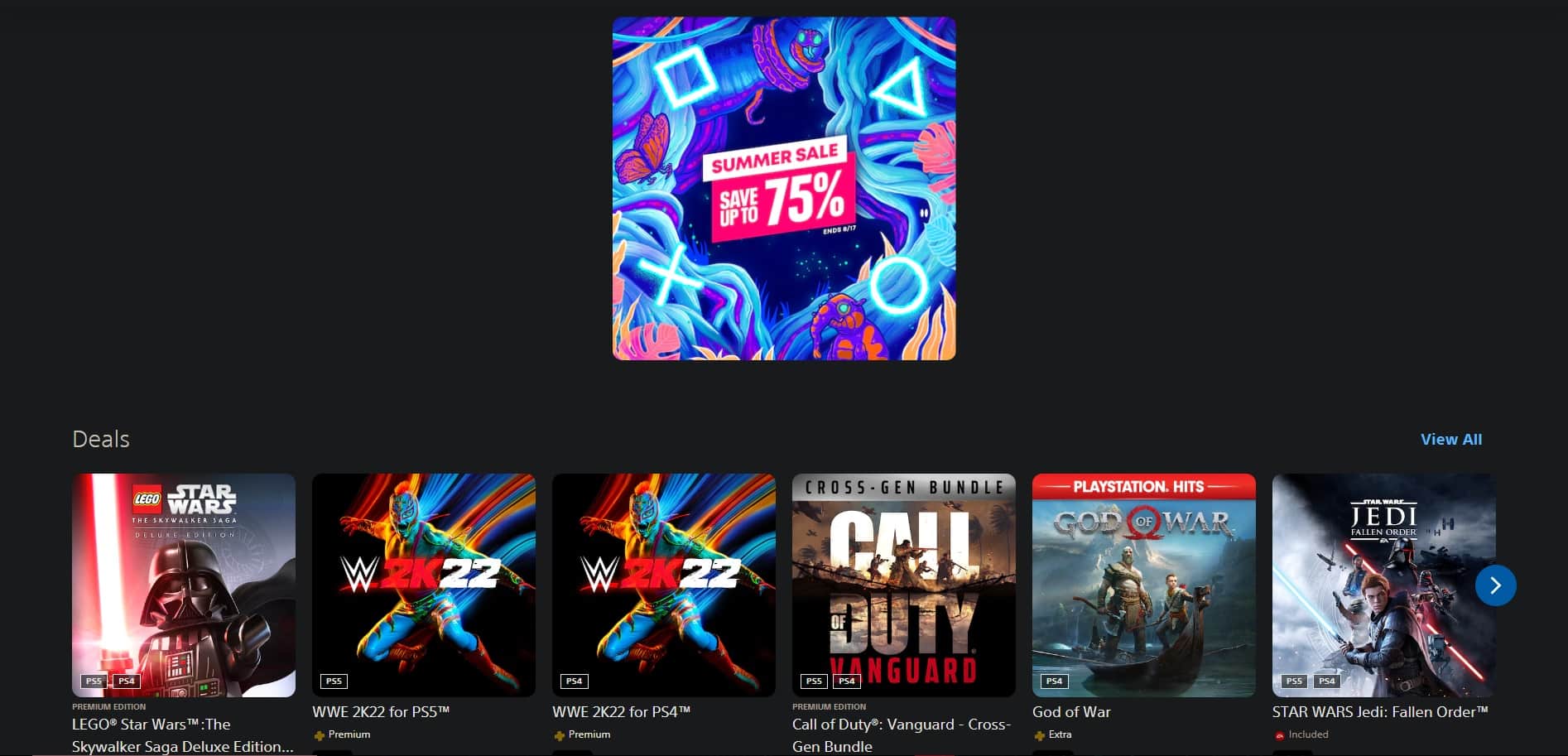This screenshot has height=756, width=1568.
Task: Open the Summer Sale 75% banner
Action: (x=784, y=189)
